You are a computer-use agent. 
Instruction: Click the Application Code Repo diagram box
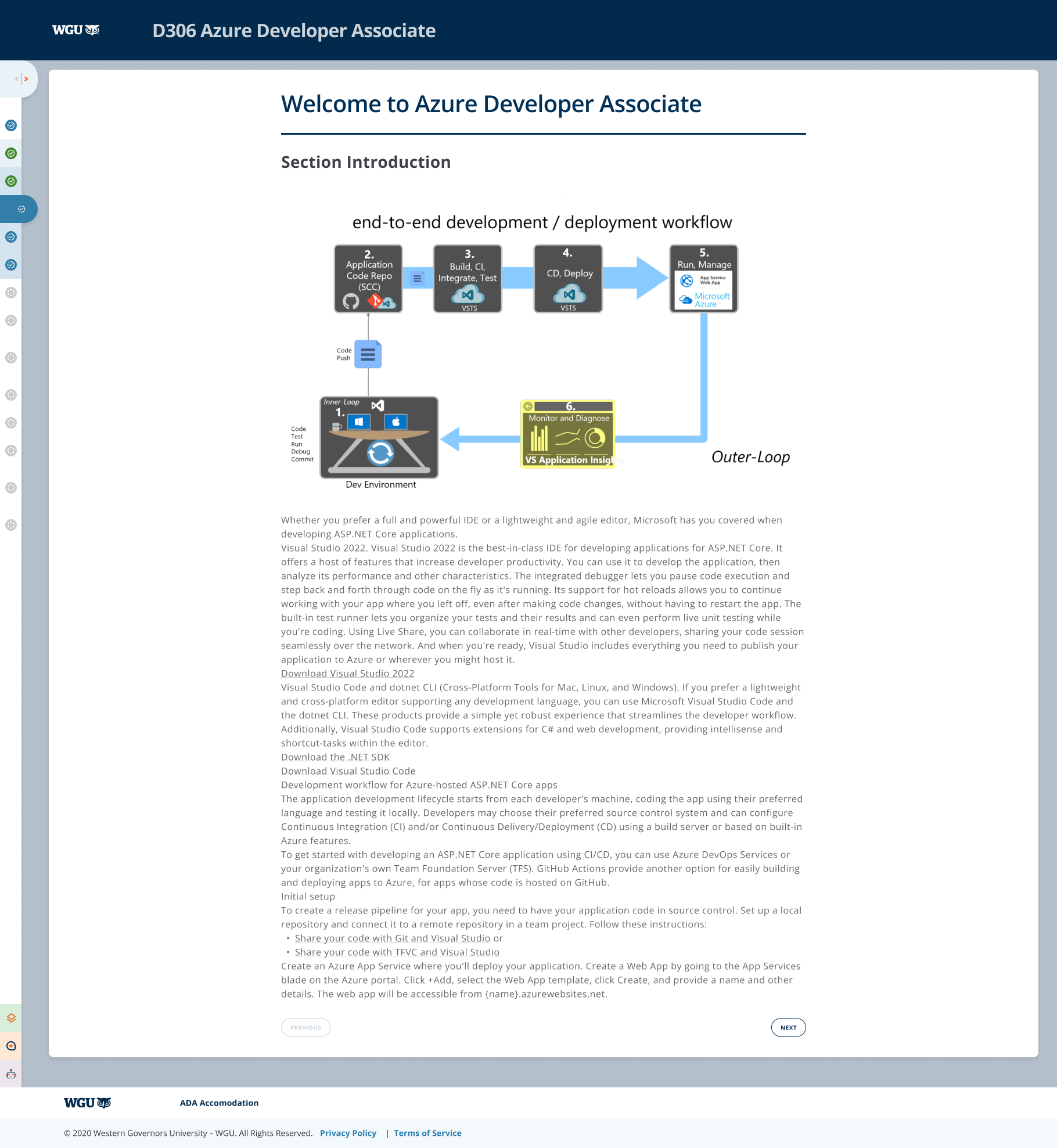[368, 278]
